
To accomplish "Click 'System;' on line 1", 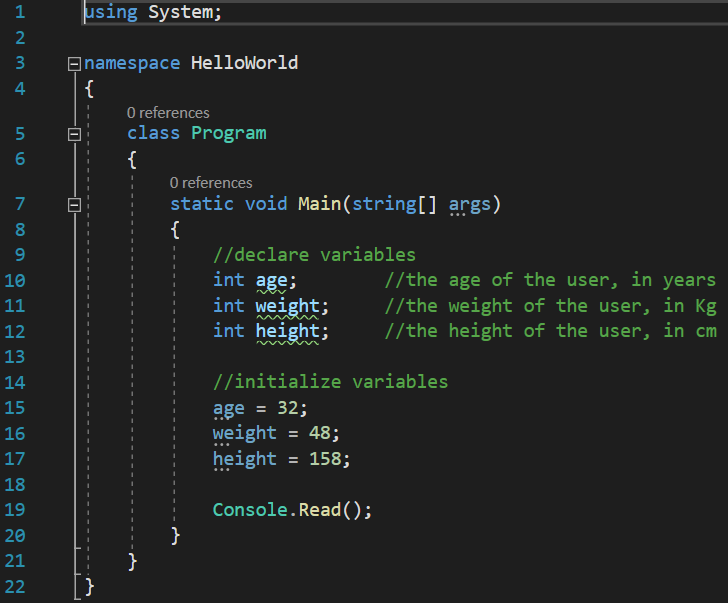I will 185,13.
